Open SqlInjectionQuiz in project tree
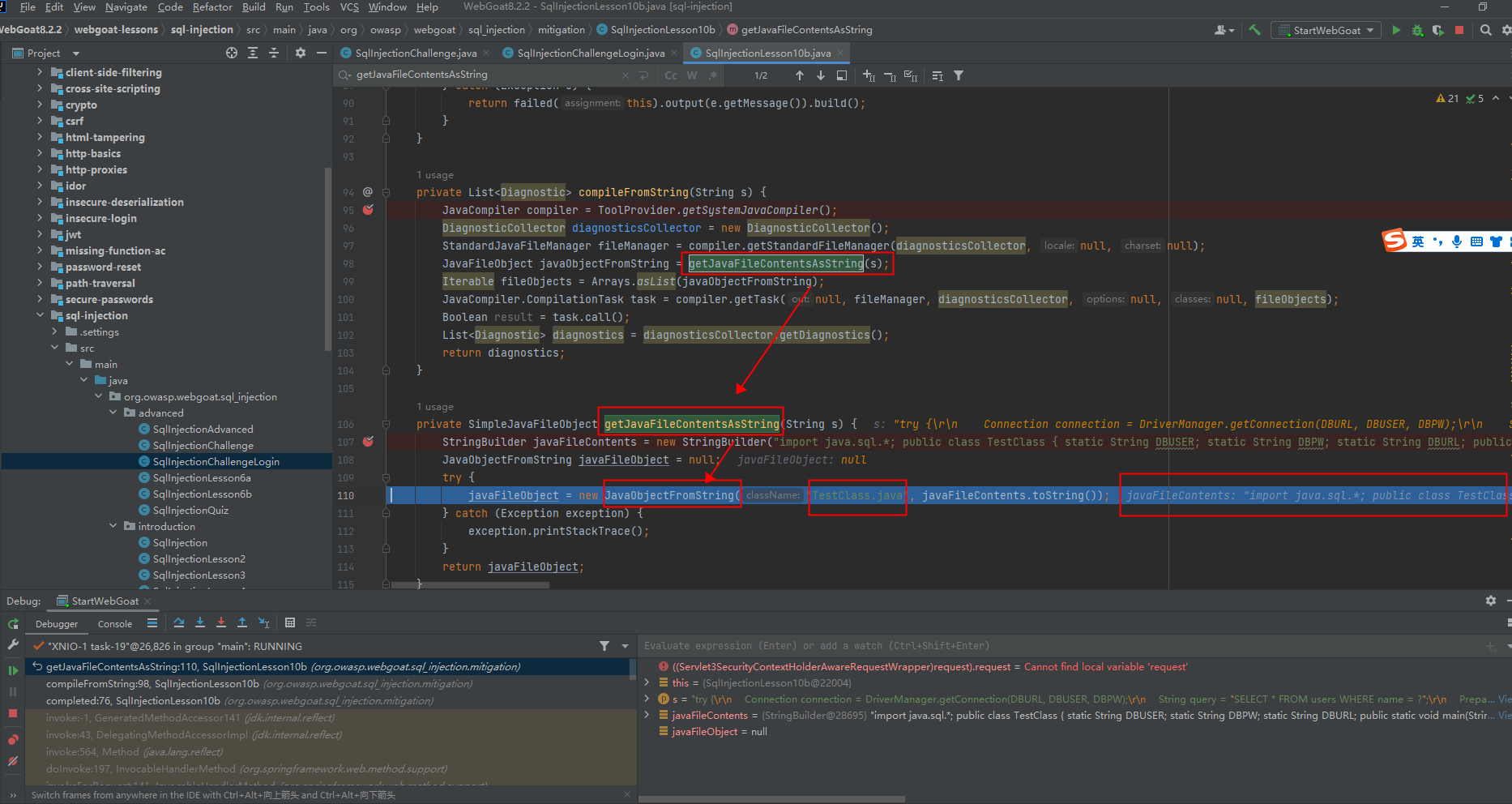This screenshot has width=1512, height=804. coord(190,510)
